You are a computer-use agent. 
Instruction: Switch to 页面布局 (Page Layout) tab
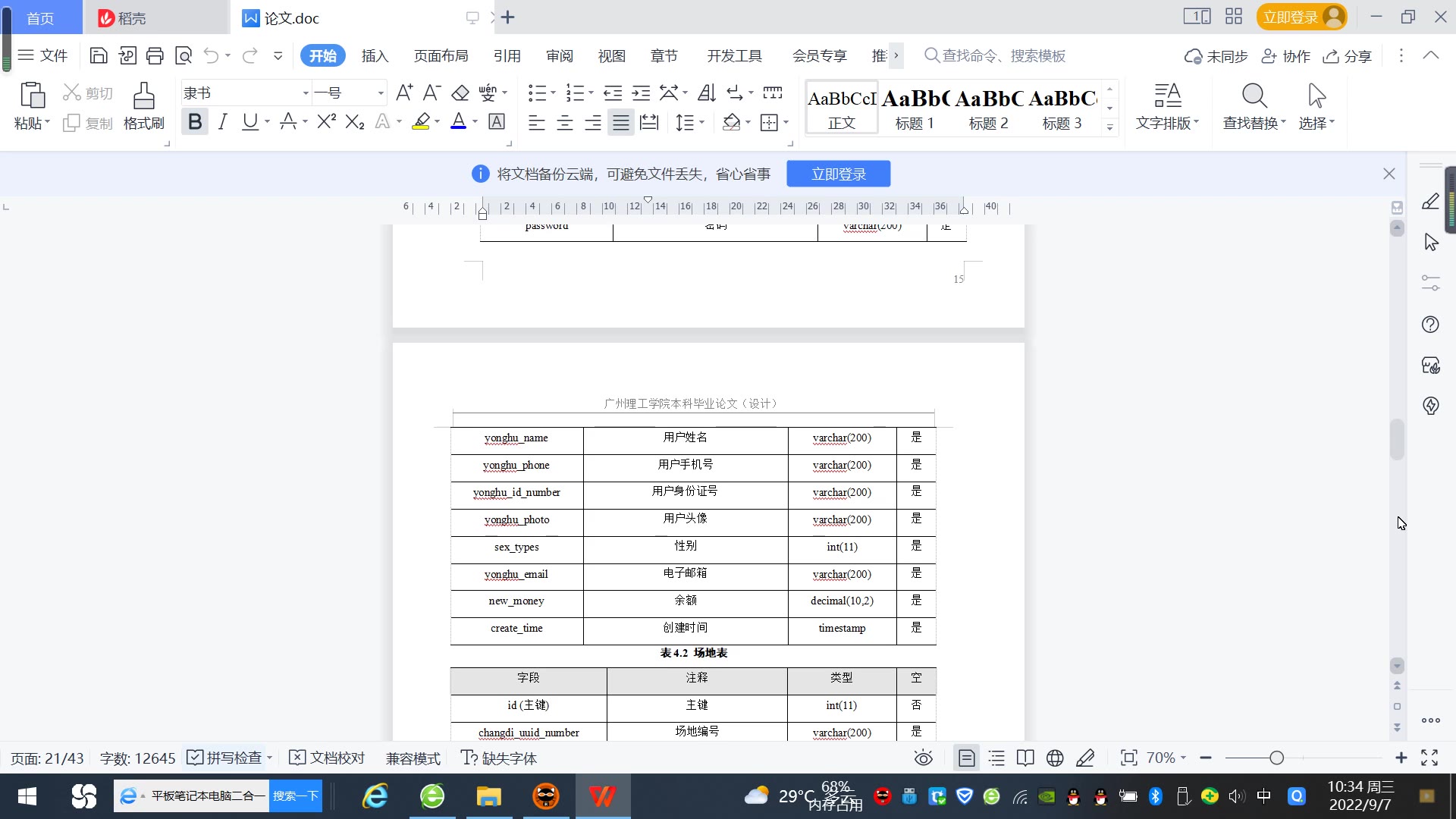[x=441, y=55]
